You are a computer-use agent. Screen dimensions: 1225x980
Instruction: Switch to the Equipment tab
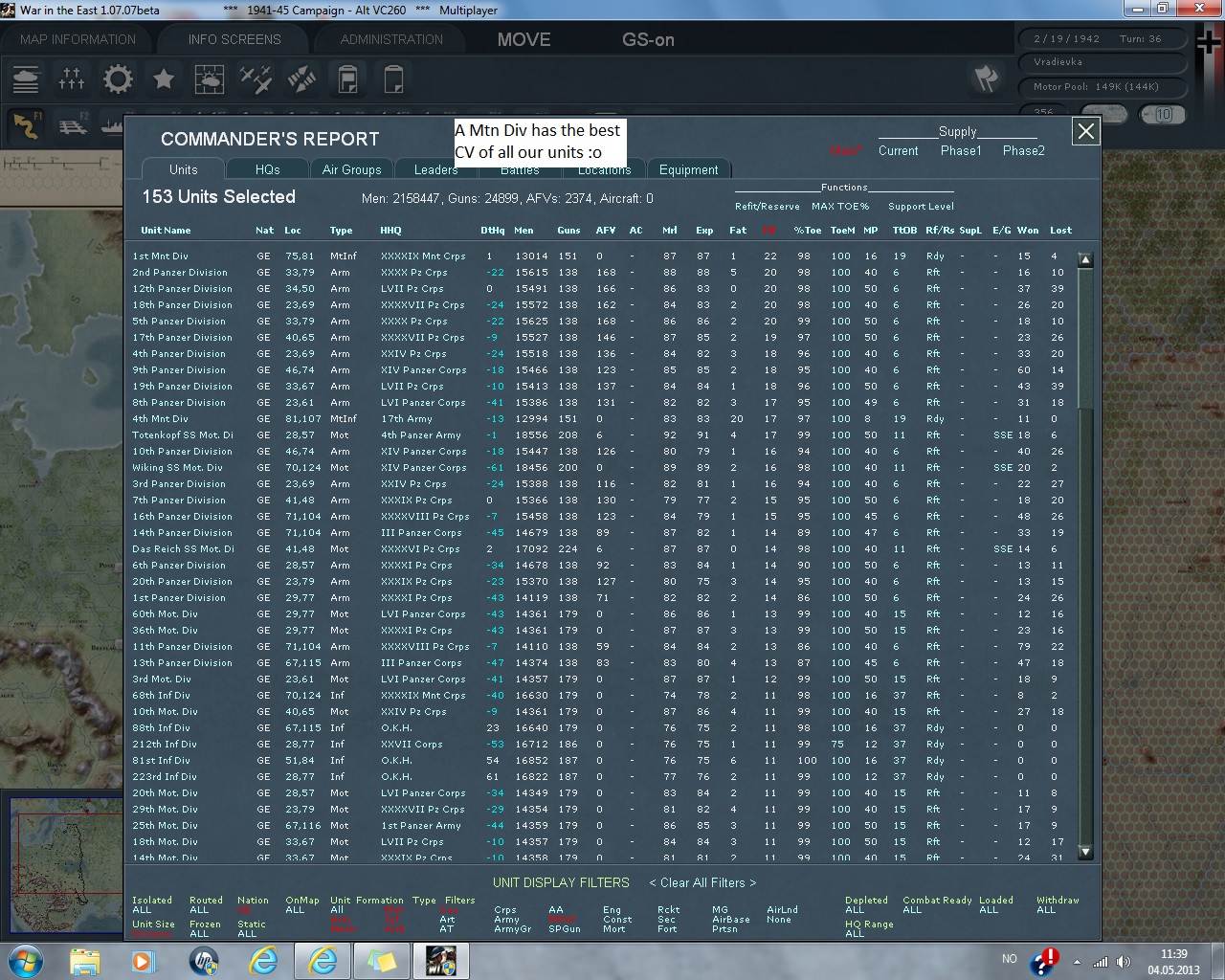pyautogui.click(x=689, y=169)
